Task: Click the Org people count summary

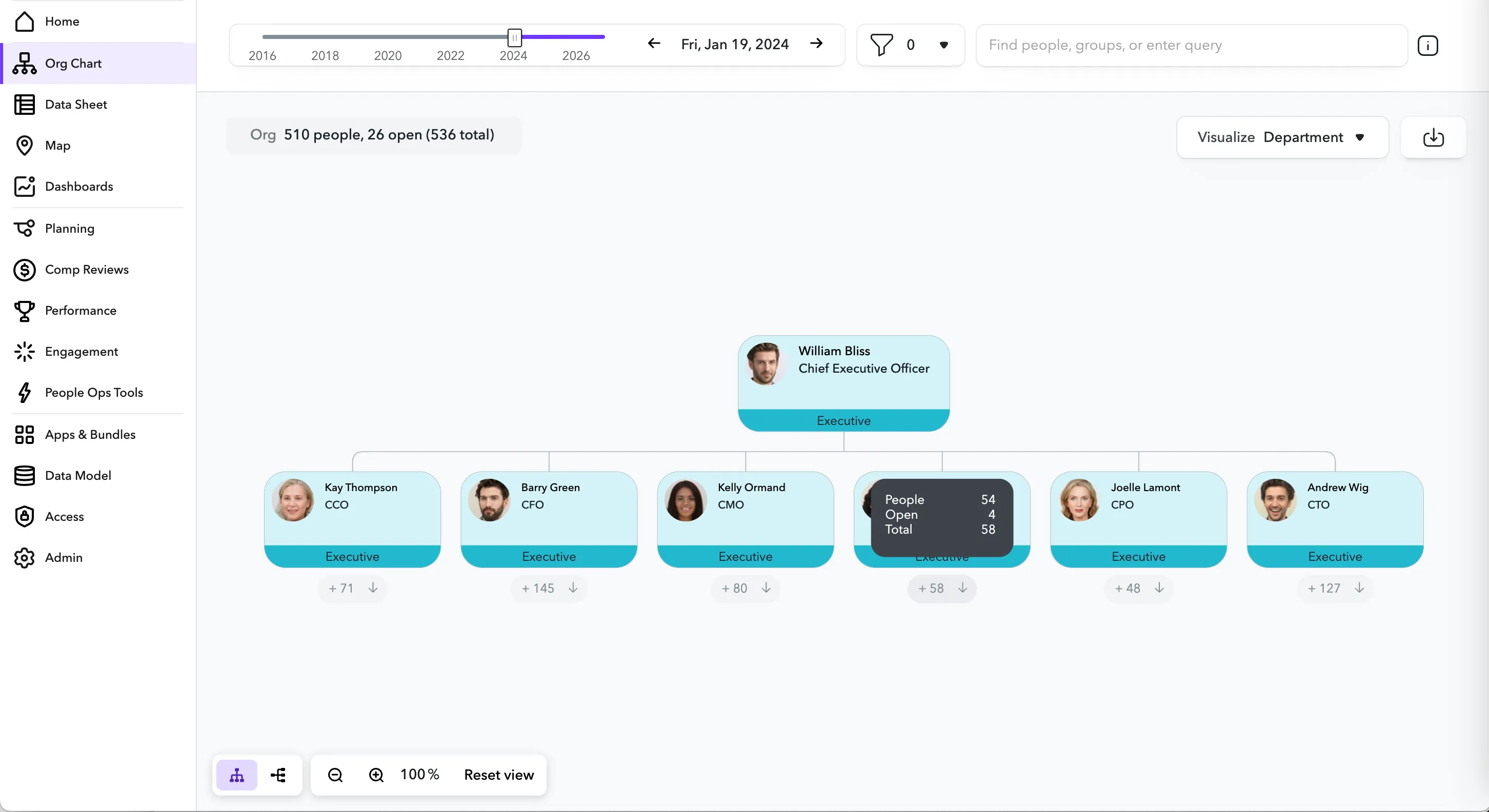Action: pyautogui.click(x=374, y=135)
